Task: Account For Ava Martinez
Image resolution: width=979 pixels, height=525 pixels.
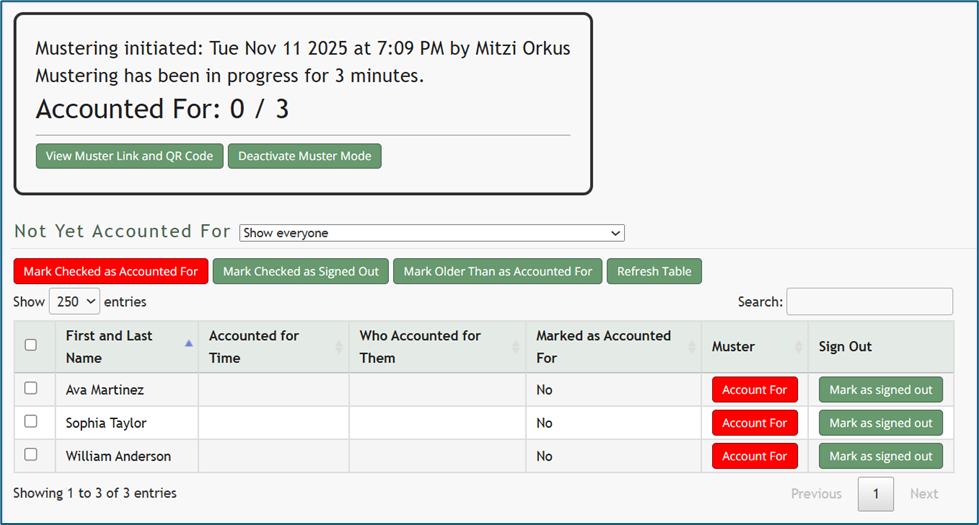Action: (x=754, y=390)
